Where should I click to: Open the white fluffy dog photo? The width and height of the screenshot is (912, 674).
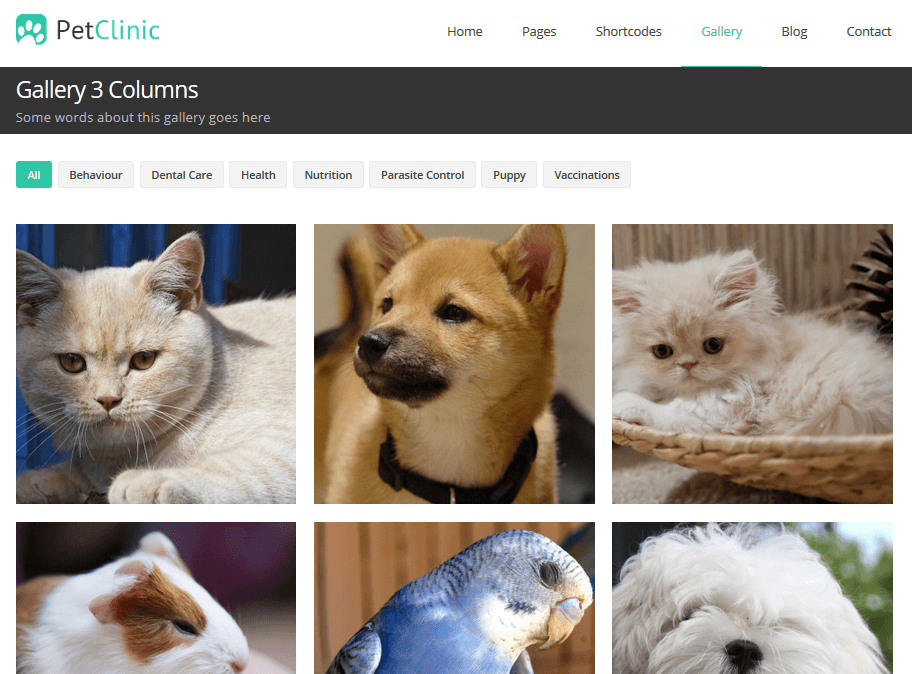pyautogui.click(x=752, y=598)
